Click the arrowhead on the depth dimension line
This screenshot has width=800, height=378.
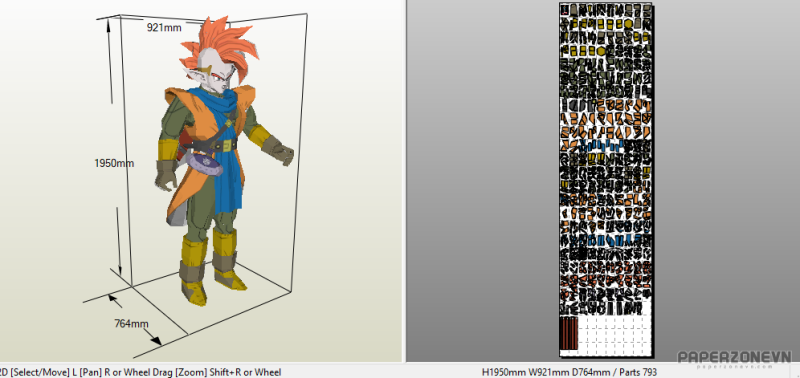pyautogui.click(x=155, y=340)
